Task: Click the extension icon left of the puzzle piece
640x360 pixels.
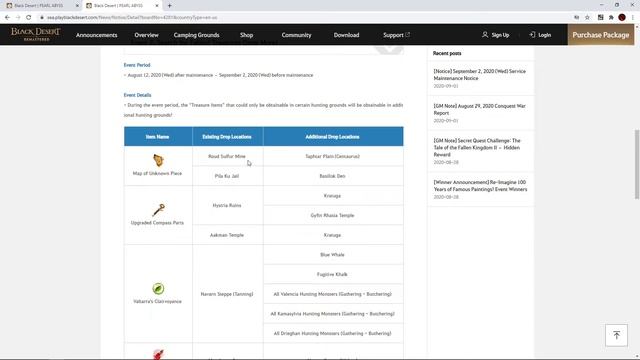Action: tap(600, 18)
